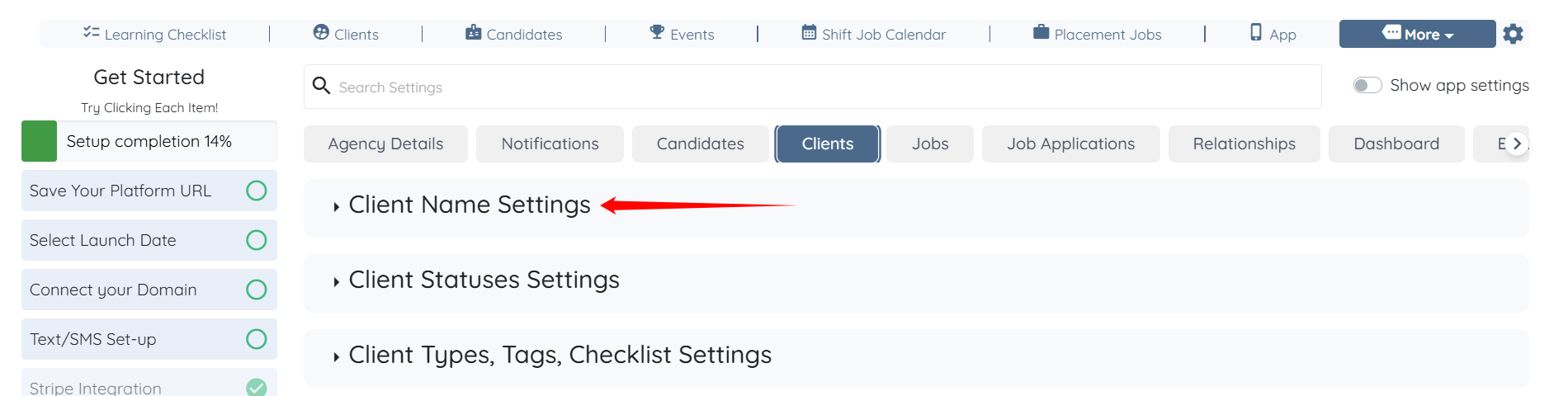Click the Placement Jobs briefcase icon
Viewport: 1568px width, 396px height.
tap(1041, 33)
